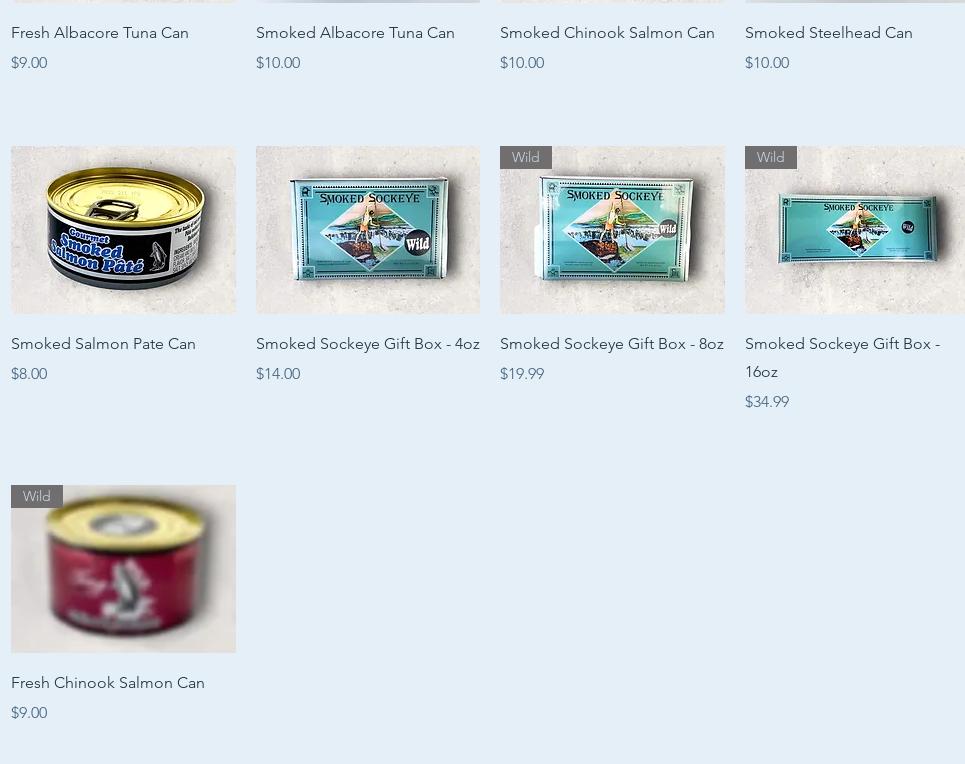This screenshot has width=965, height=764.
Task: Open the Smoked Sockeye 16oz box image
Action: (855, 230)
